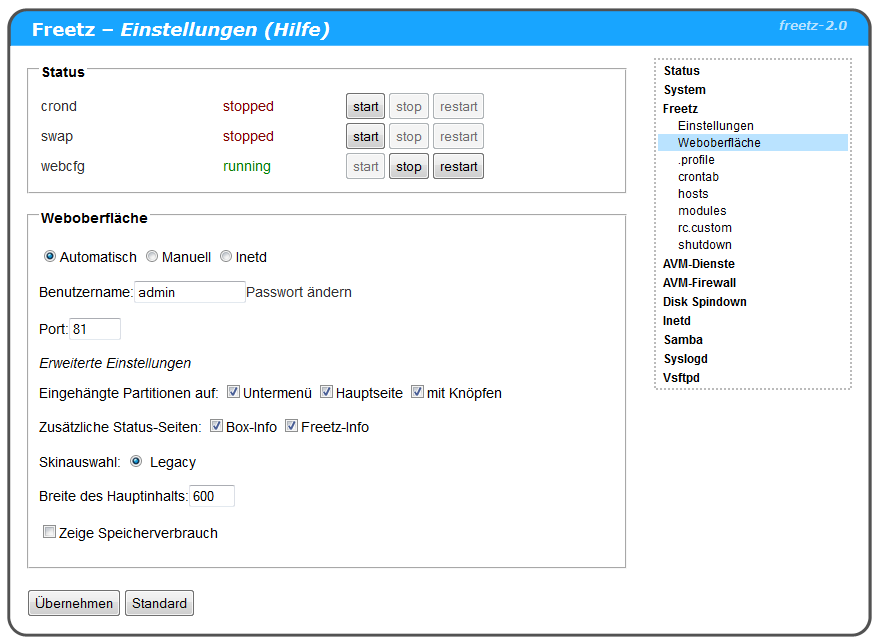
Task: Uncheck the Hauptseite checkbox
Action: 326,392
